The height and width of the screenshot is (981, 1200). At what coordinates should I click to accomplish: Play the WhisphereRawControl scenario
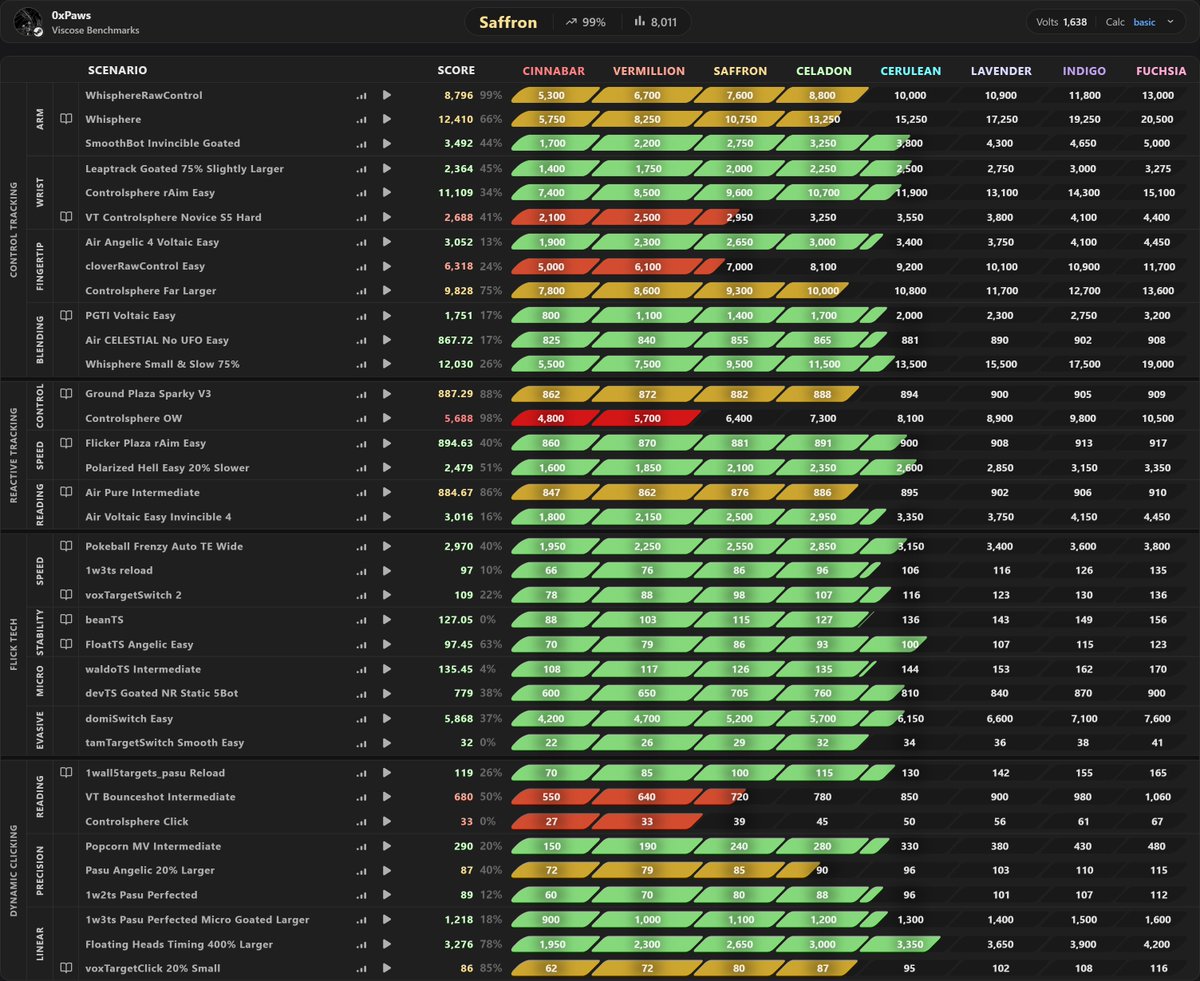pyautogui.click(x=387, y=96)
